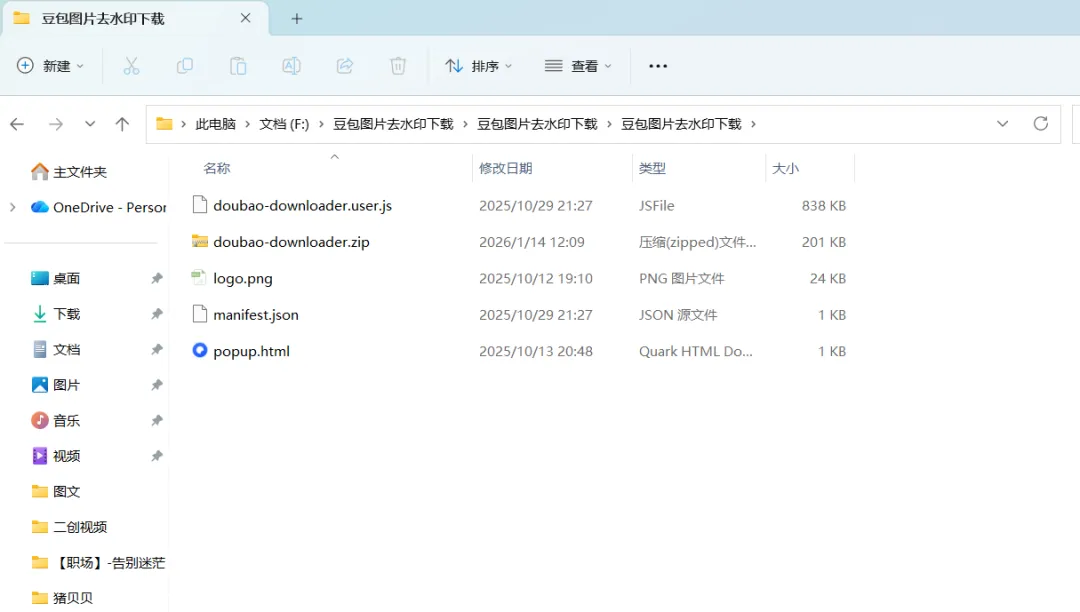
Task: Open the three-dots more options menu
Action: pyautogui.click(x=658, y=66)
